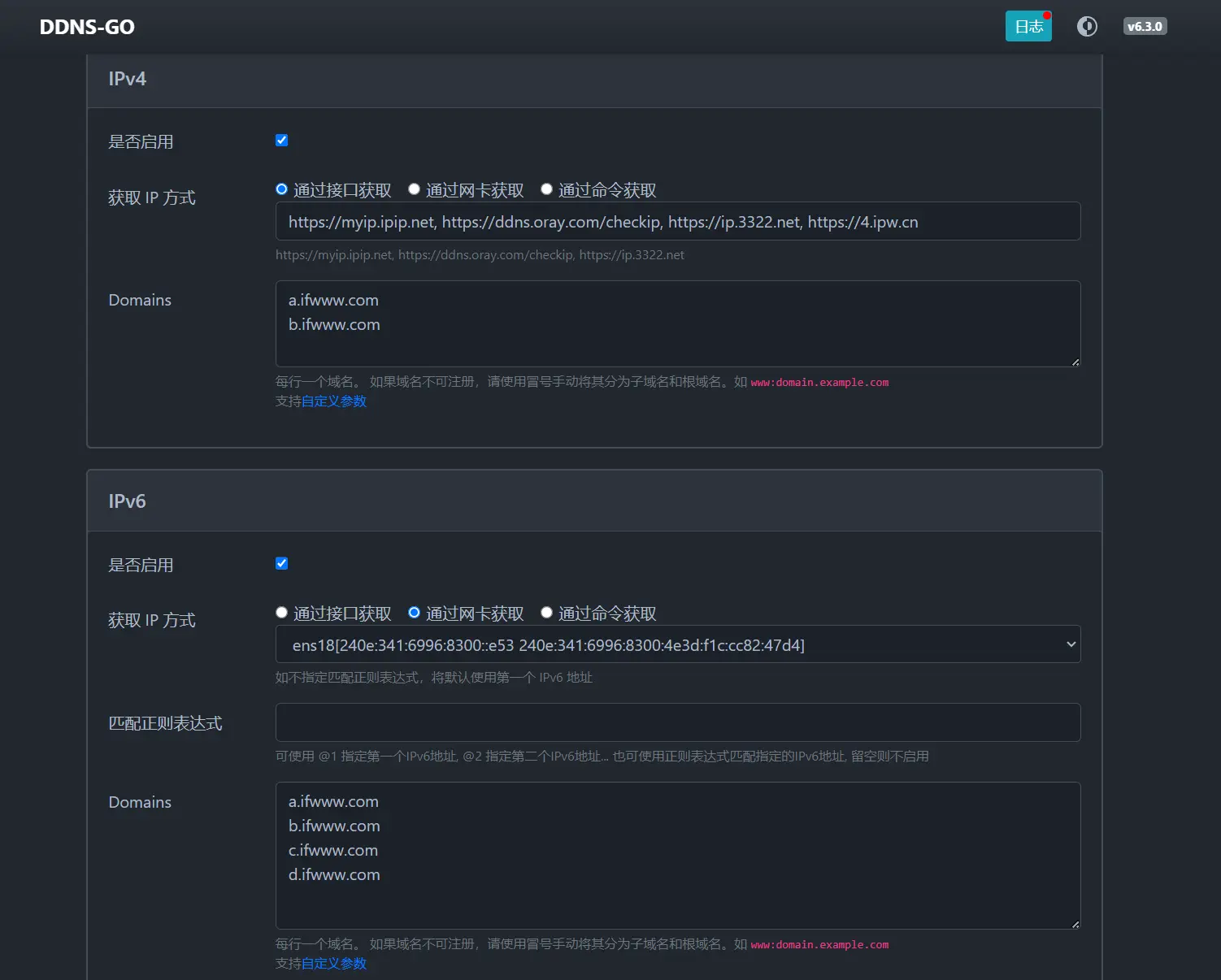Select IPv6 通过接口获取 radio option
This screenshot has height=980, width=1221.
tap(282, 613)
